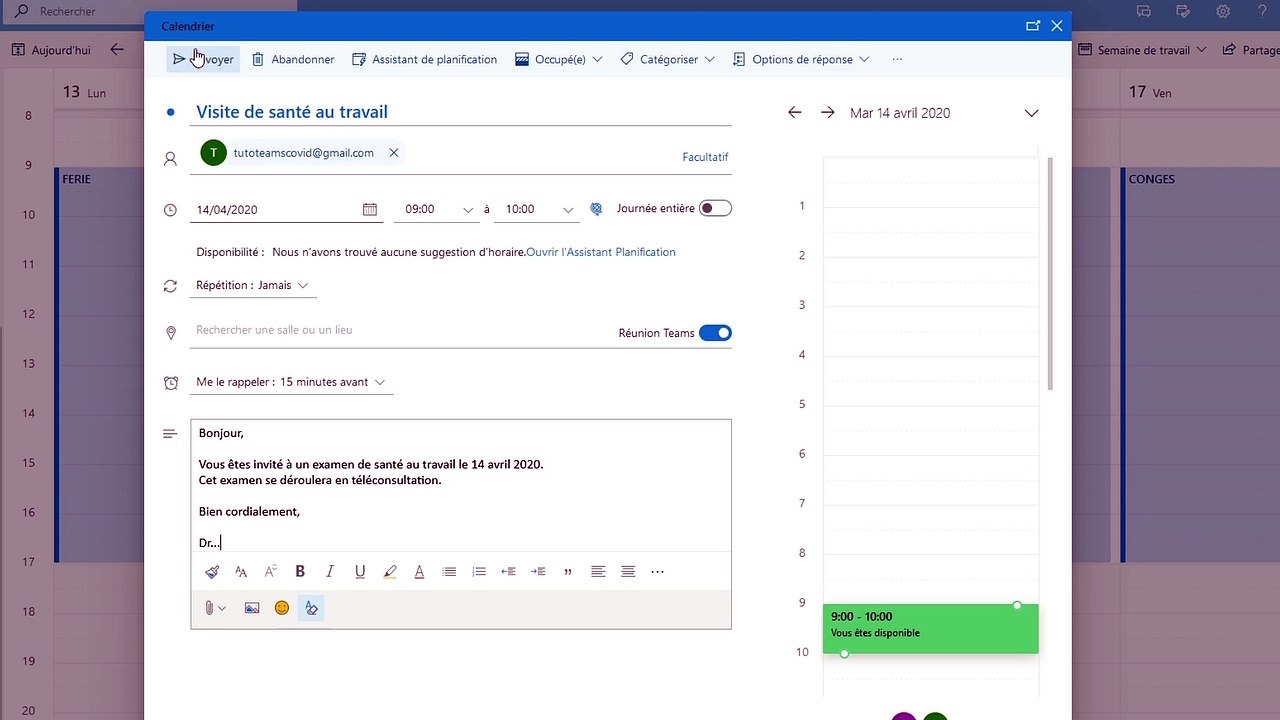Screen dimensions: 1280x720
Task: Decrease the paragraph indent
Action: [x=508, y=572]
